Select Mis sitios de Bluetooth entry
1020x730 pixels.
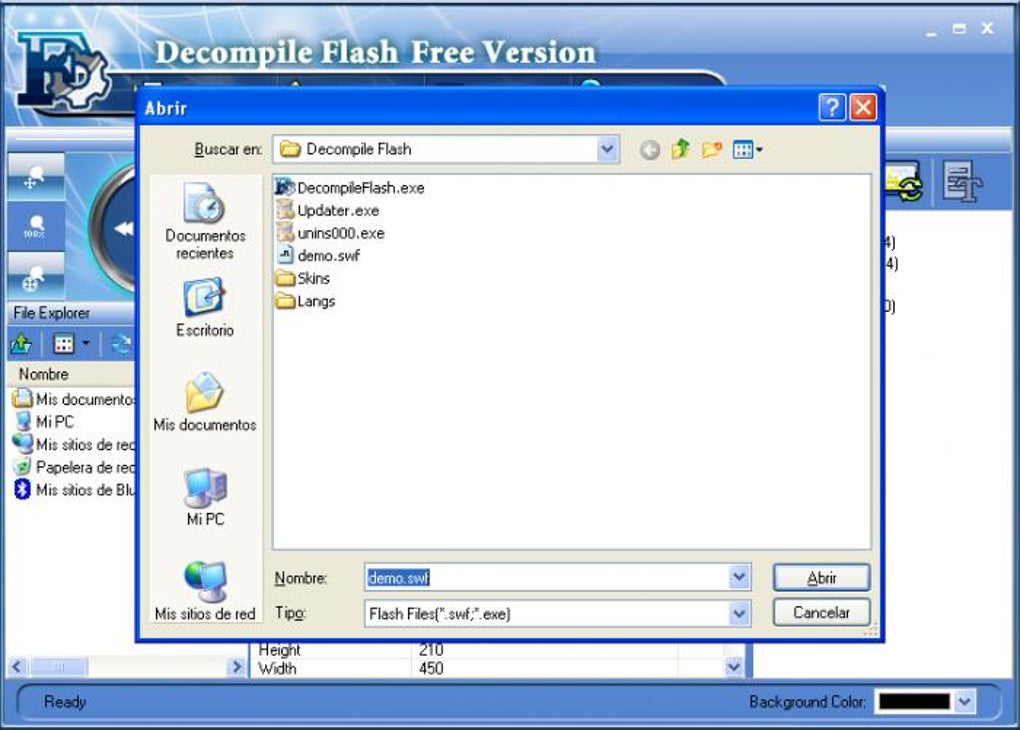(74, 490)
